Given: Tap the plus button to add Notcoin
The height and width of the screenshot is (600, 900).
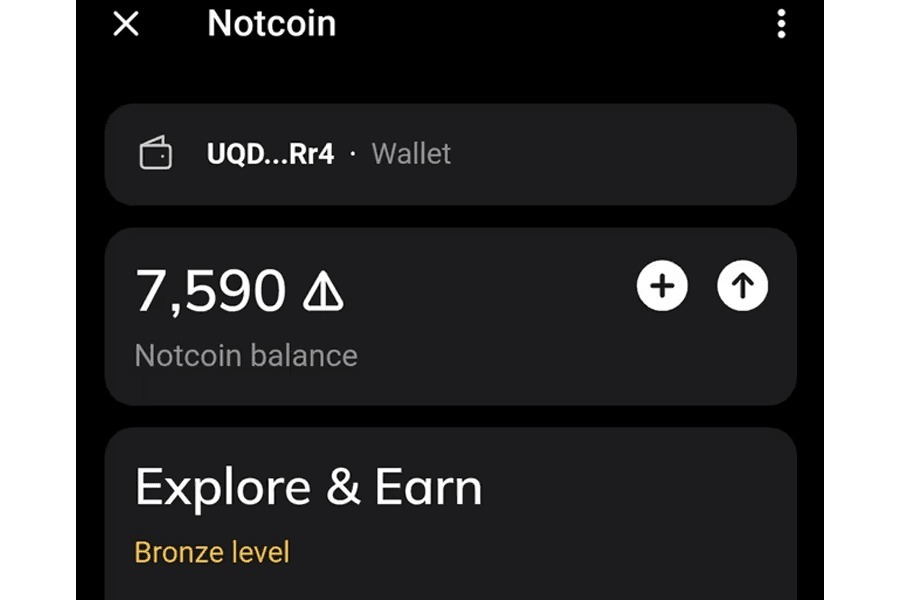Looking at the screenshot, I should point(662,287).
